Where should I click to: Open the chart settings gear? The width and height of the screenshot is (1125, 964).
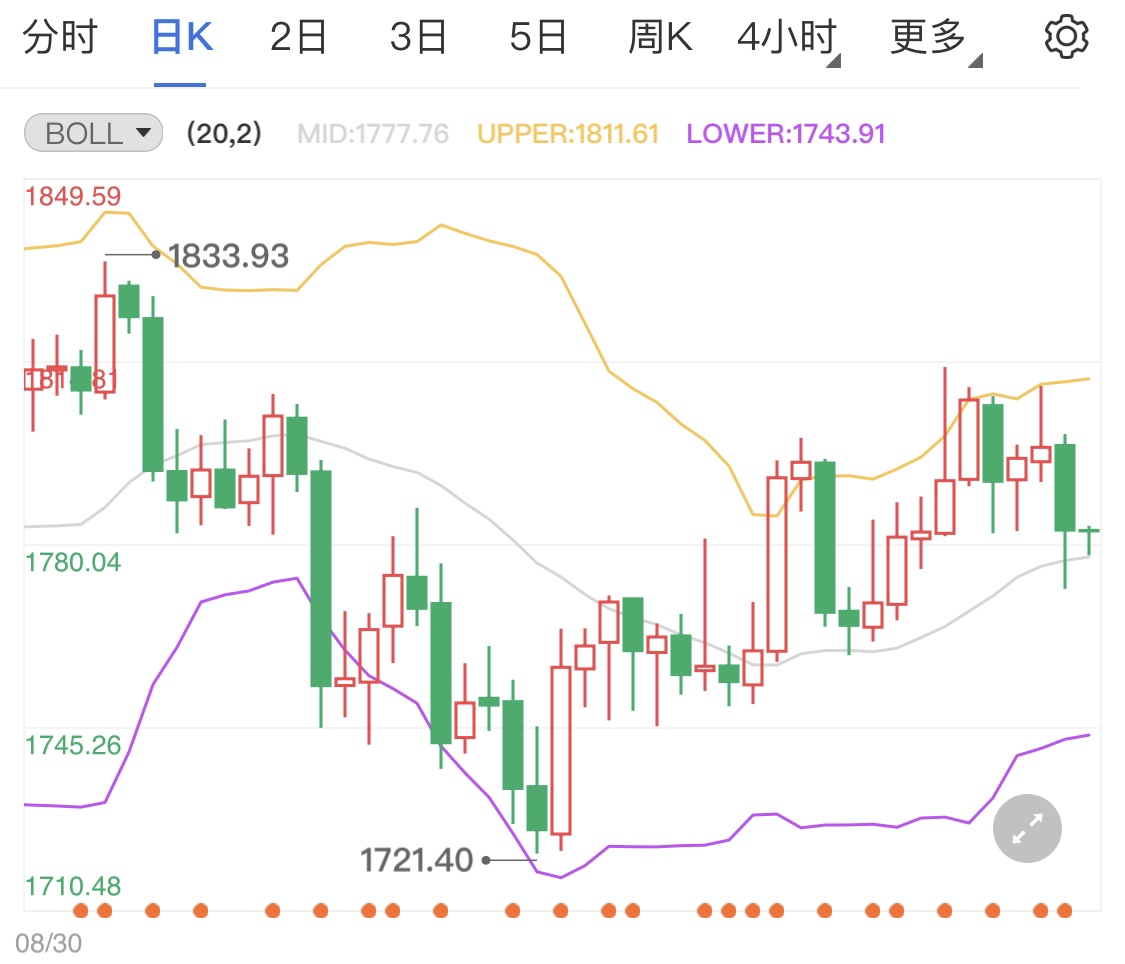pos(1065,38)
